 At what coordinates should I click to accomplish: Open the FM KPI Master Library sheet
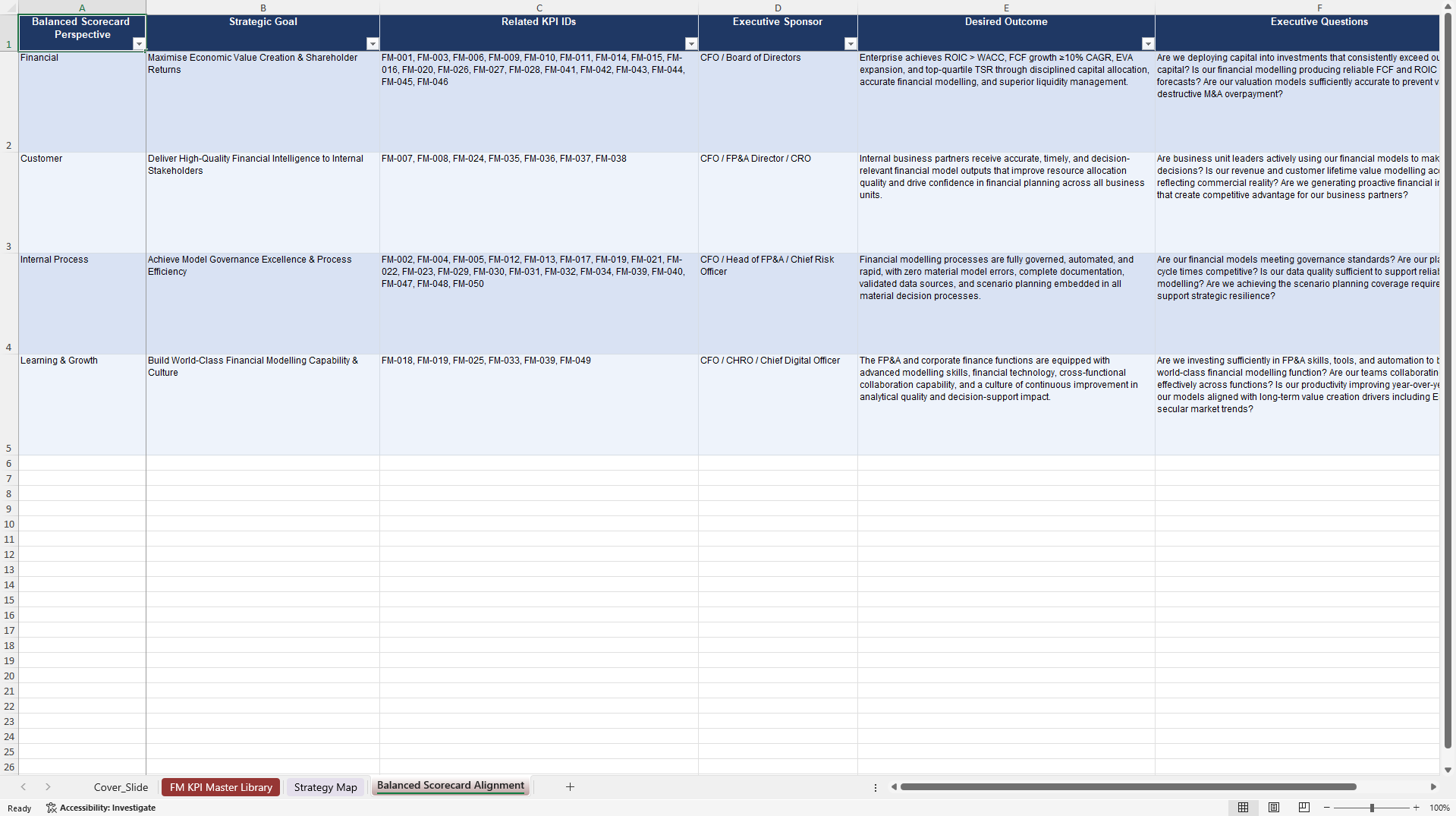tap(221, 787)
